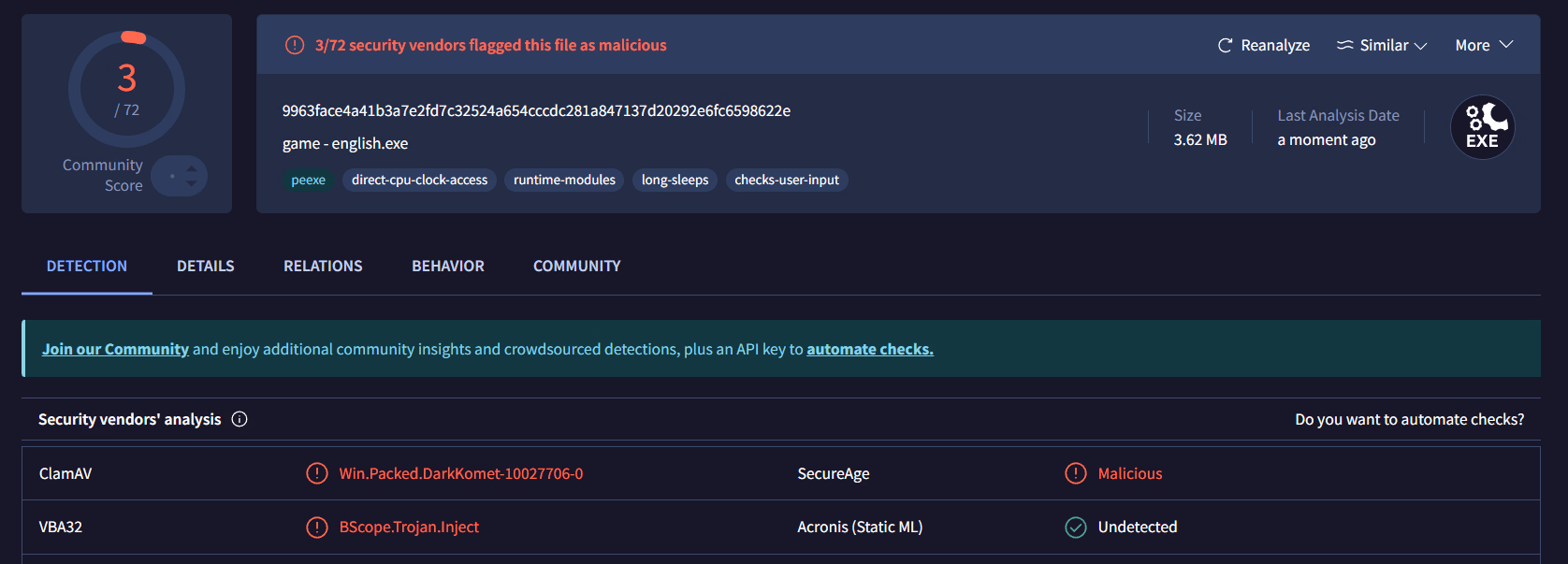This screenshot has width=1568, height=564.
Task: Open the BEHAVIOR tab
Action: click(448, 266)
